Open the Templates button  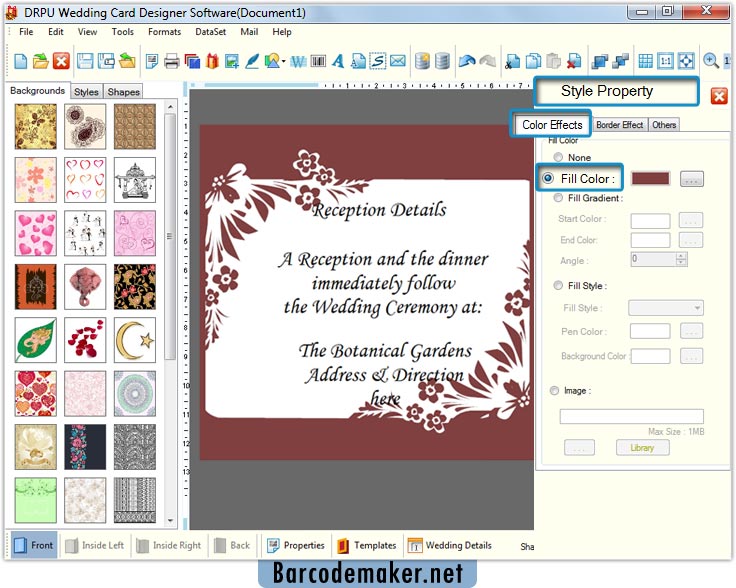coord(367,545)
